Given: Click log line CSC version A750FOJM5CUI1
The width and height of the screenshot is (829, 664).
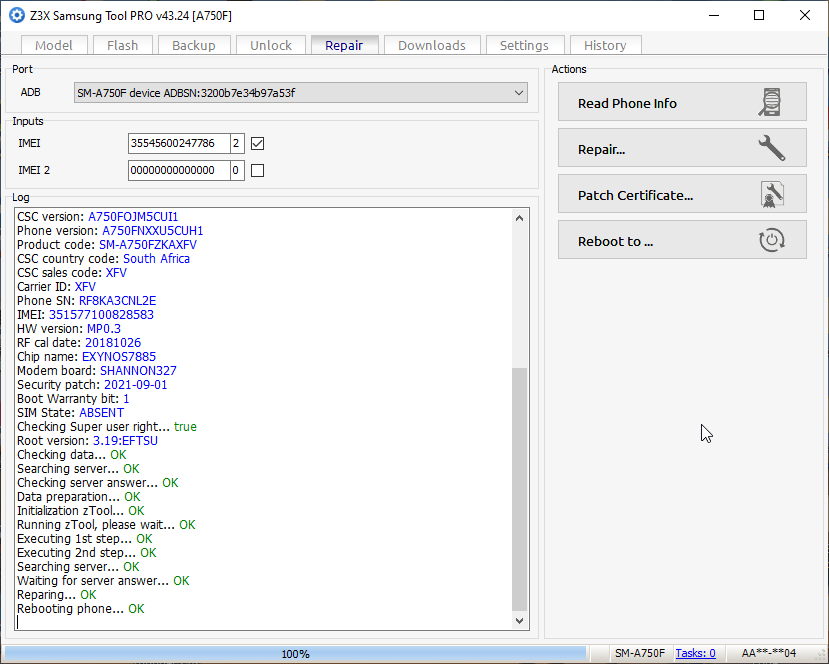Looking at the screenshot, I should tap(98, 217).
